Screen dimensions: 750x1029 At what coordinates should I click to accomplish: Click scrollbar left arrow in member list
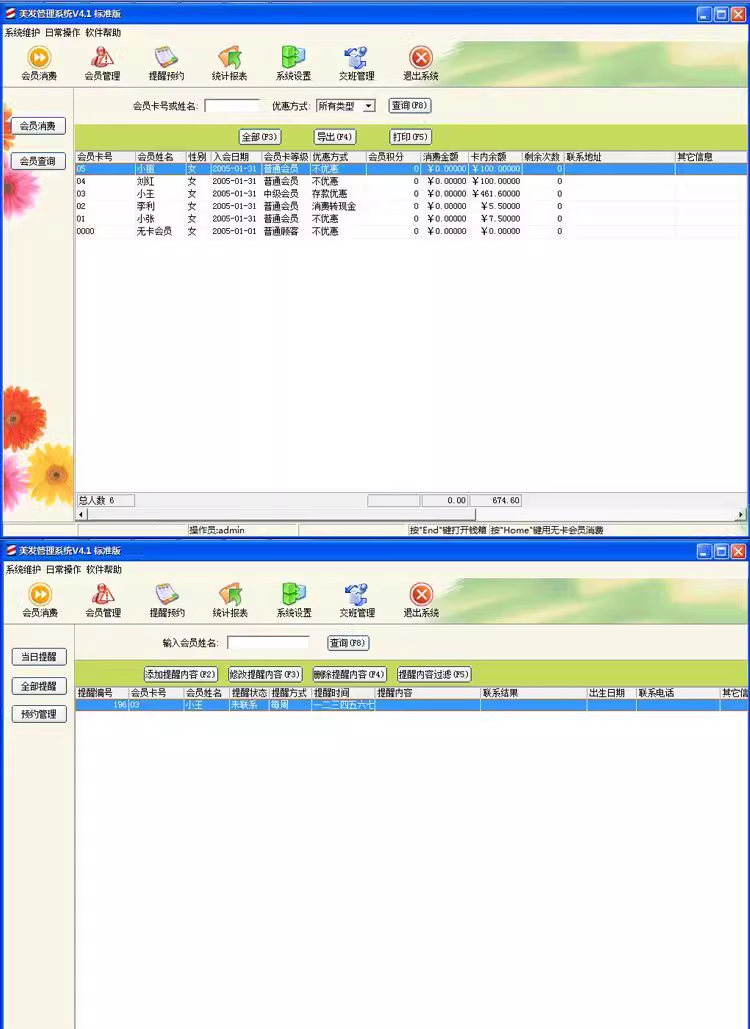coord(81,514)
